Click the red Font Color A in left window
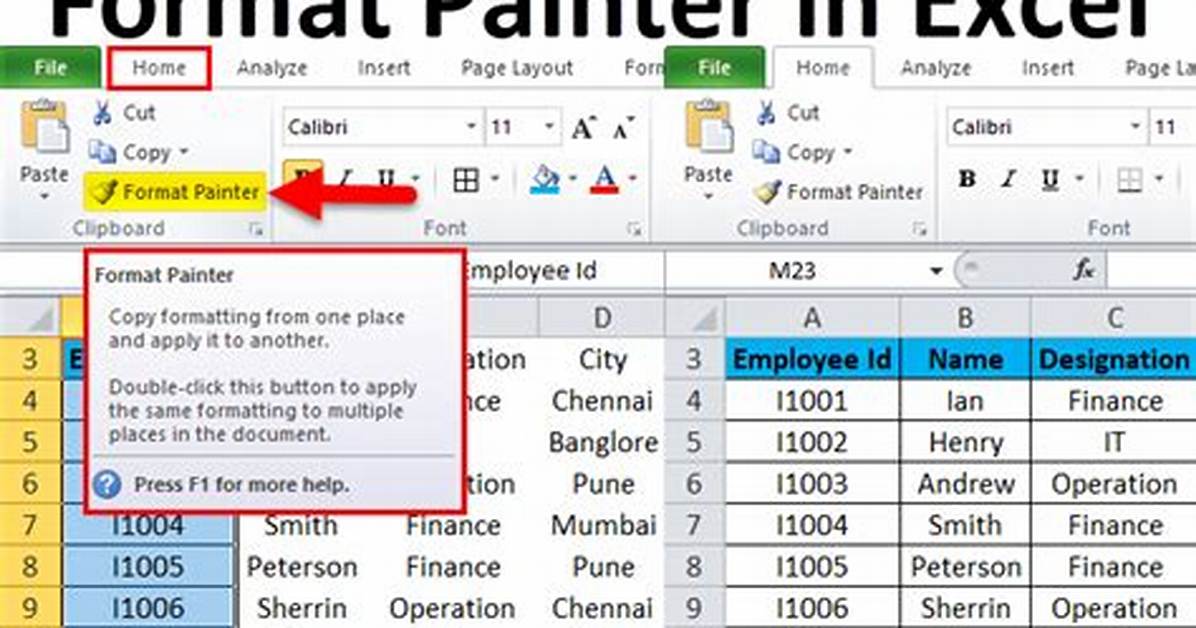This screenshot has height=628, width=1196. coord(604,179)
